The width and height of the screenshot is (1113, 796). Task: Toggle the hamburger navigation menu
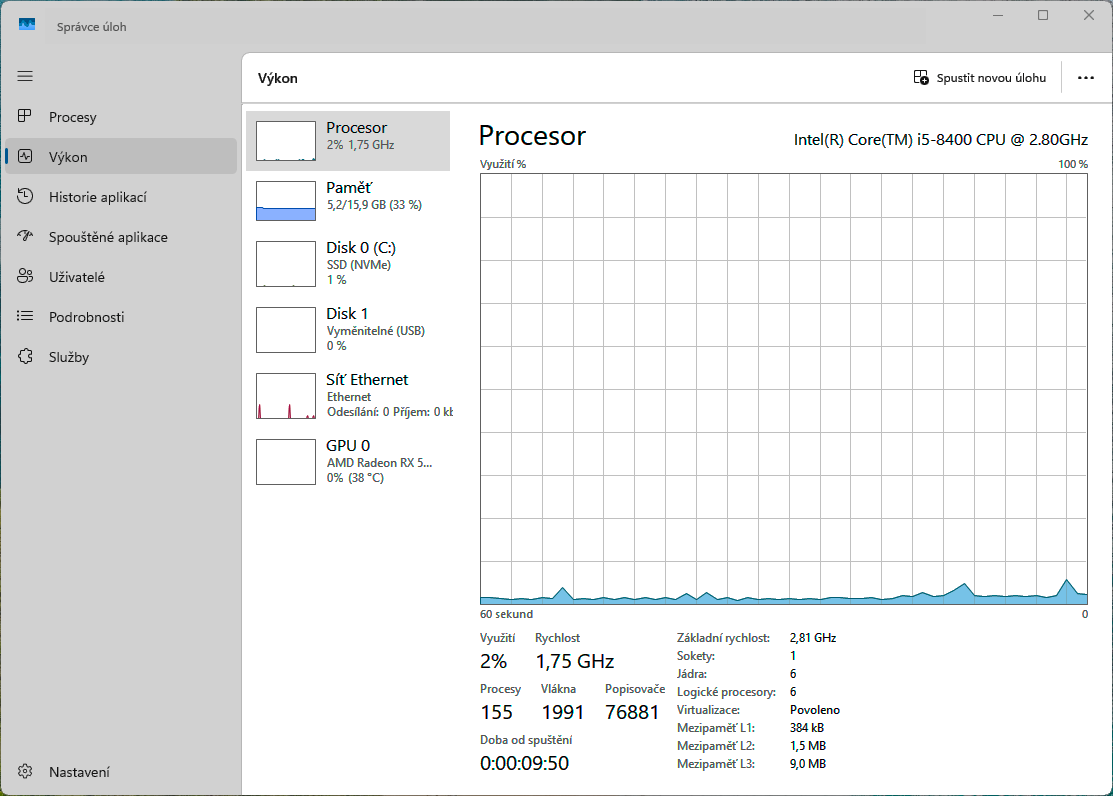(x=25, y=76)
